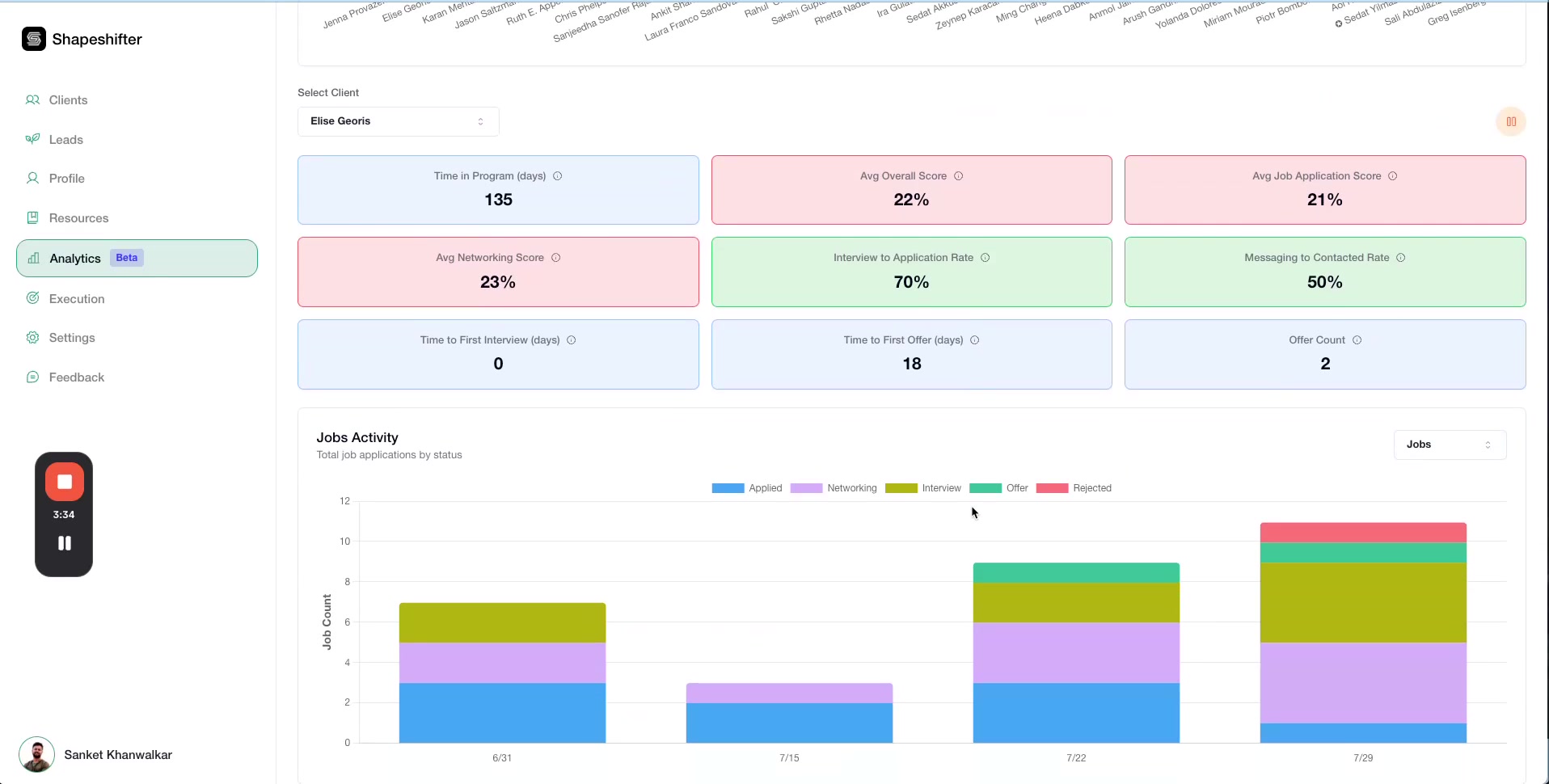1549x784 pixels.
Task: Click Sanket Khanwalkar's profile avatar
Action: click(36, 755)
